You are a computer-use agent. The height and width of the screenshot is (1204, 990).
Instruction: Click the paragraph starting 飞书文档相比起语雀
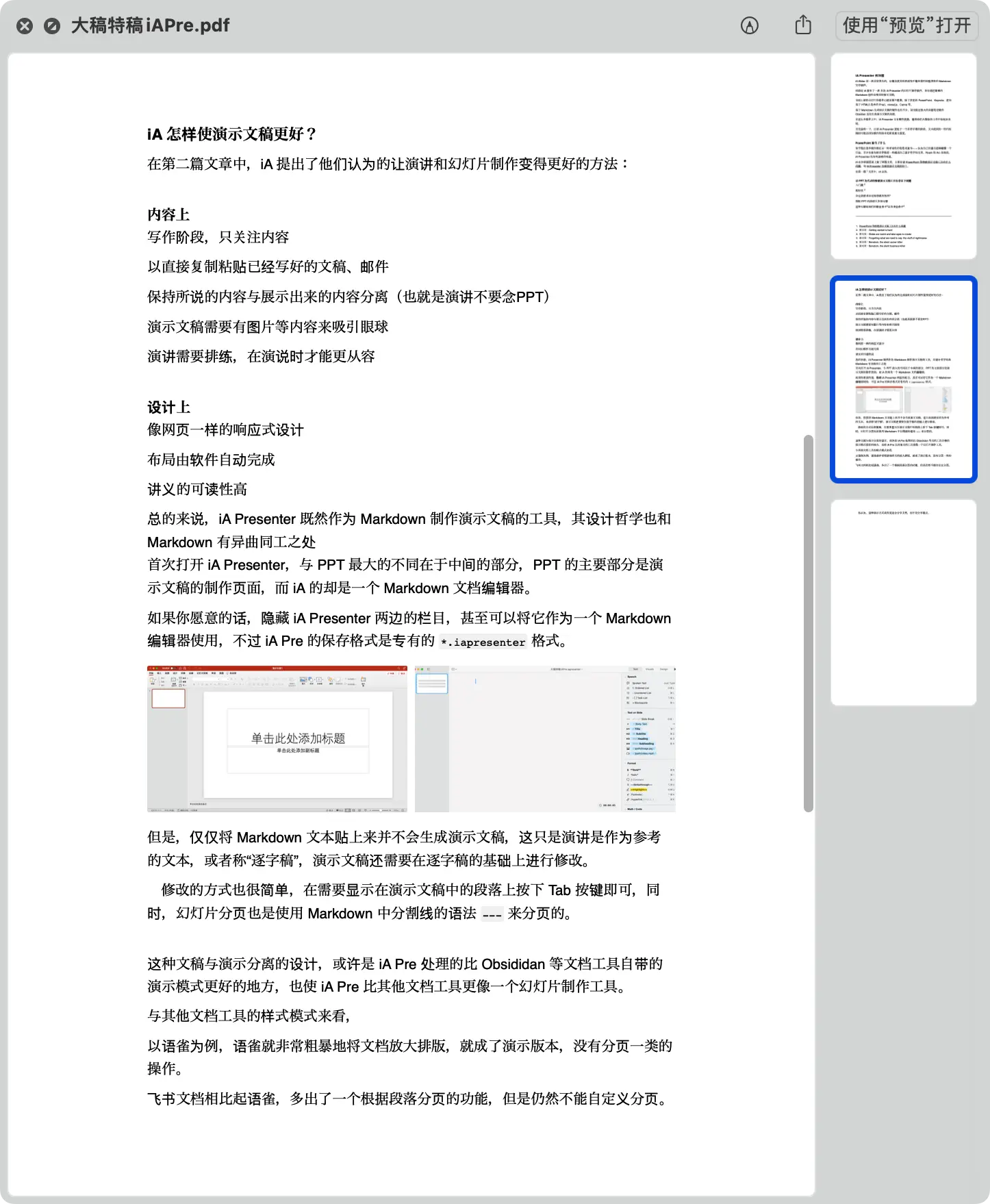409,1099
